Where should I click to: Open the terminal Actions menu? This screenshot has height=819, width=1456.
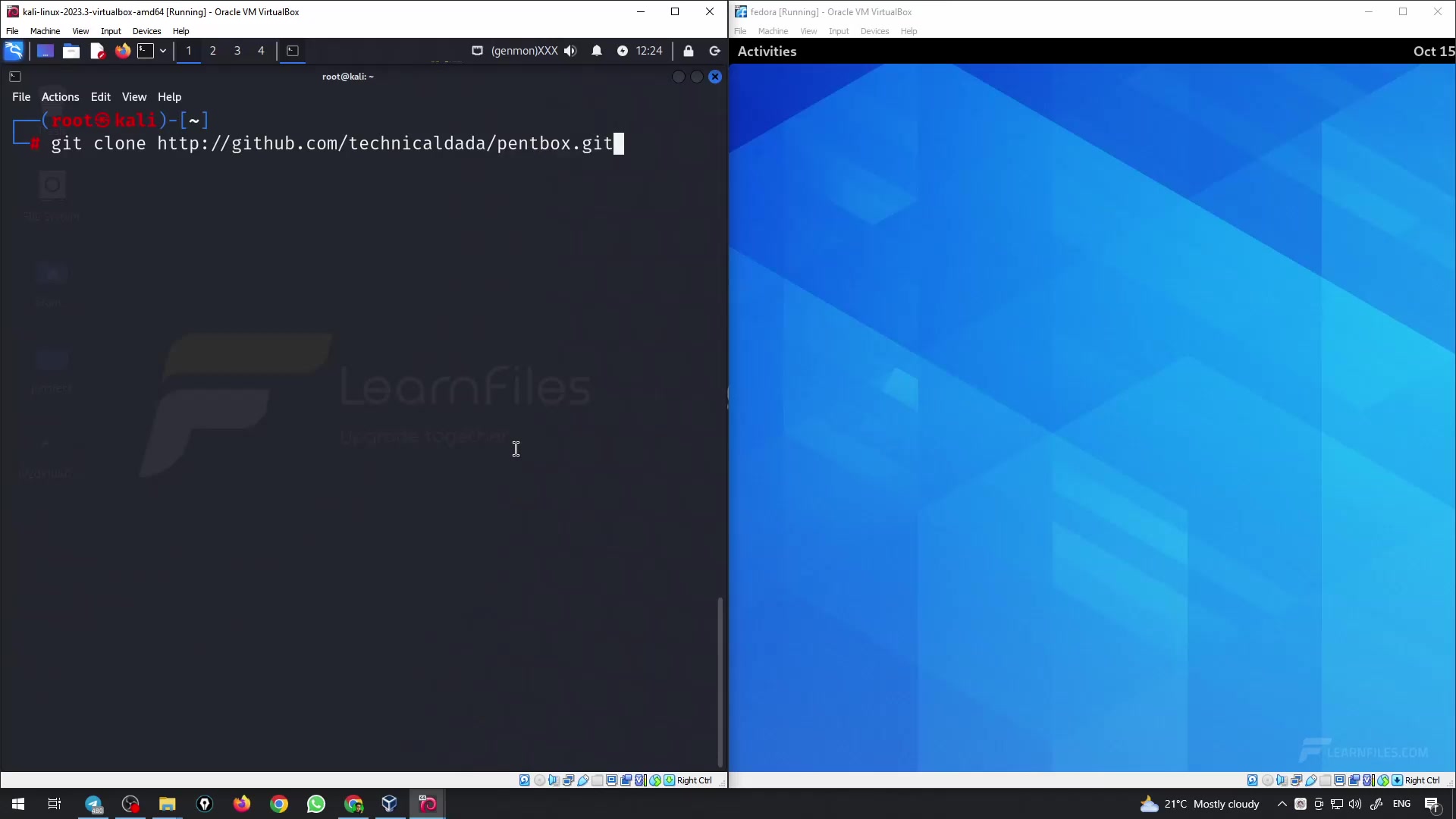60,97
